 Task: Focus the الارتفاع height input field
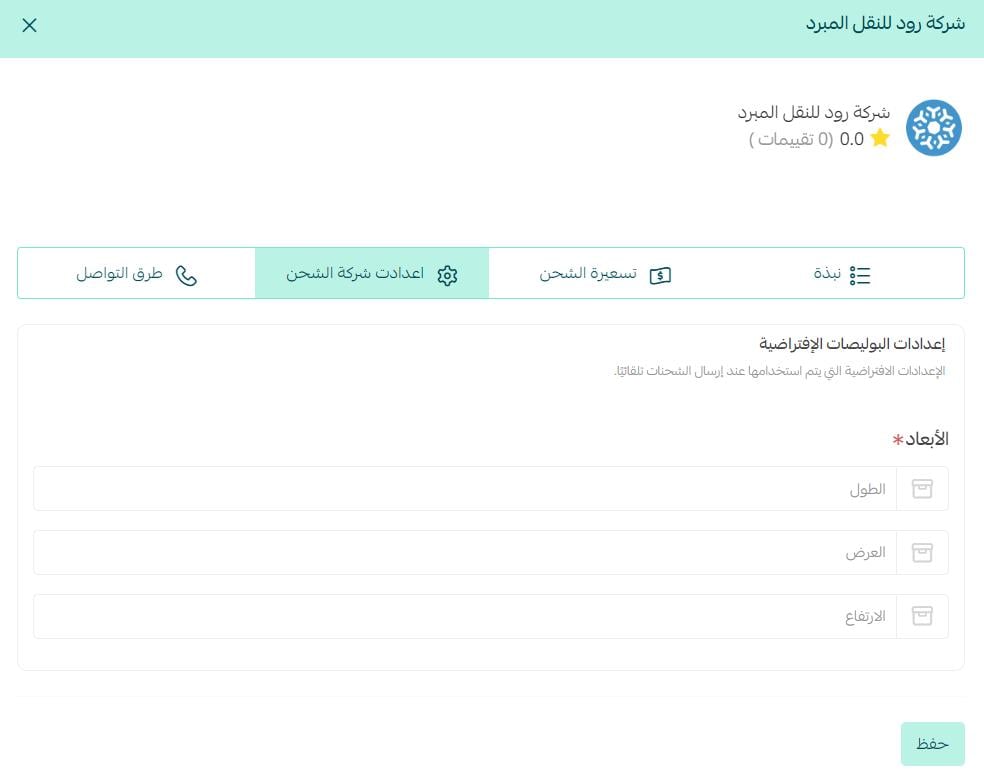(x=465, y=617)
